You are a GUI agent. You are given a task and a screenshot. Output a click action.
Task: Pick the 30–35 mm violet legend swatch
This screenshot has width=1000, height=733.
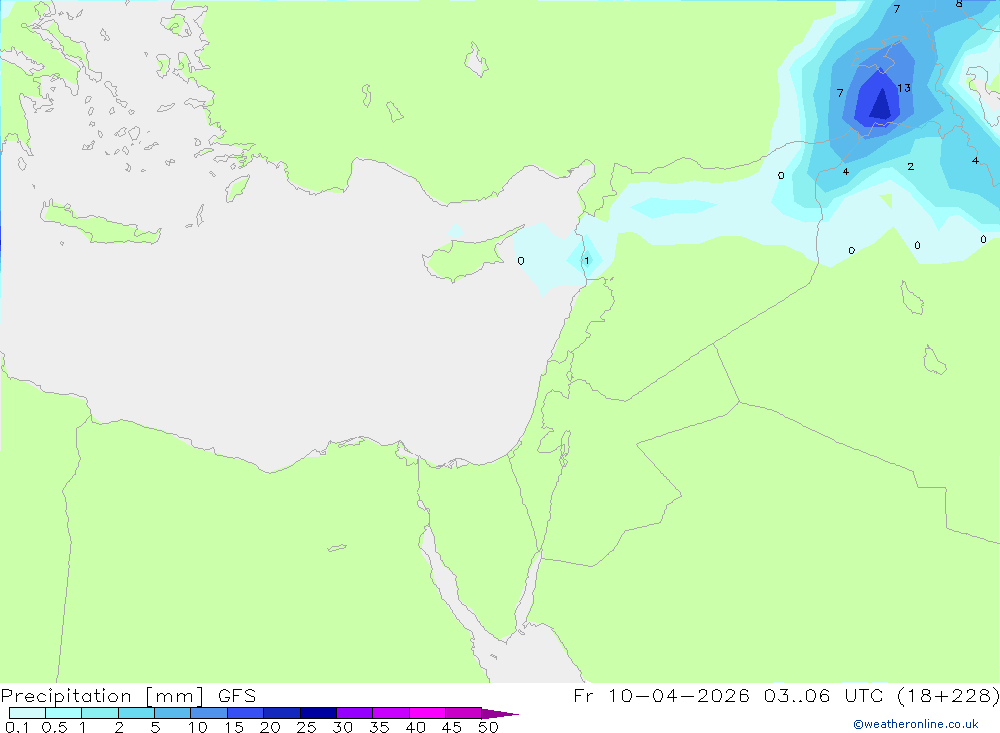tap(355, 713)
